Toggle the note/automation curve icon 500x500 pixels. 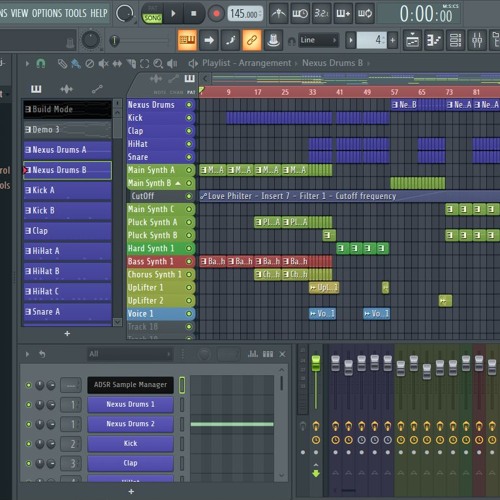pos(230,40)
